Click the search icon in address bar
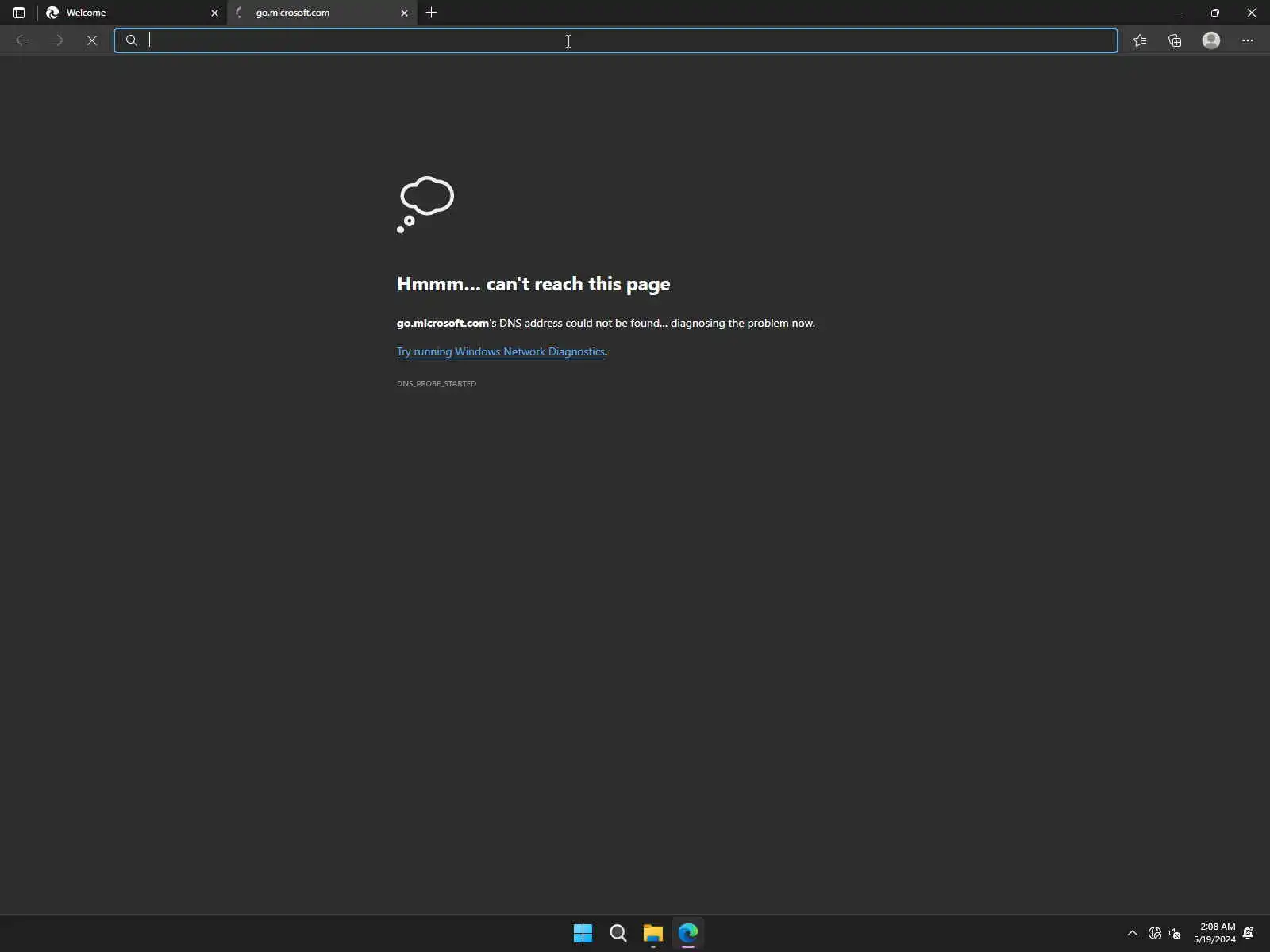Screen dimensions: 1270x952 (x=132, y=40)
